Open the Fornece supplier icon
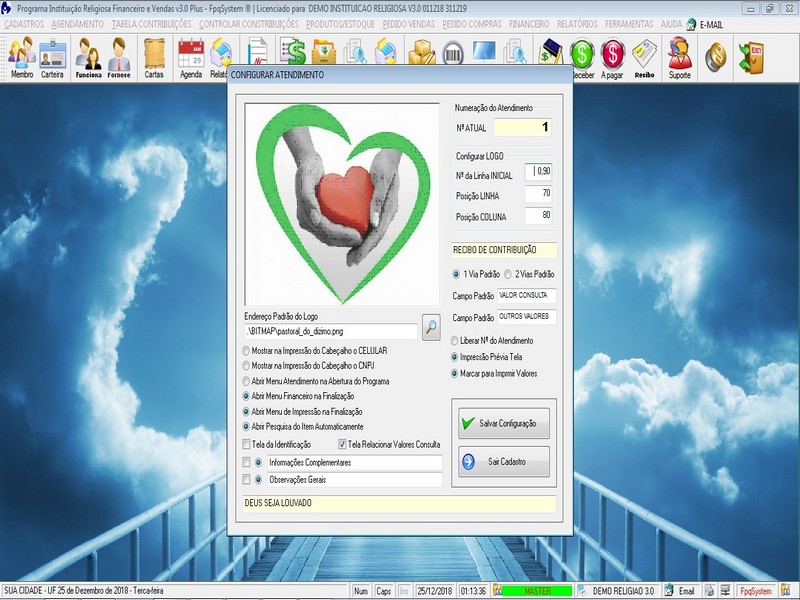The height and width of the screenshot is (600, 800). tap(119, 58)
